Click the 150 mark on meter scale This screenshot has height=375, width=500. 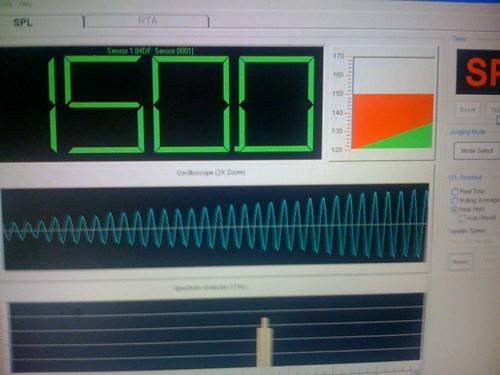(x=338, y=93)
